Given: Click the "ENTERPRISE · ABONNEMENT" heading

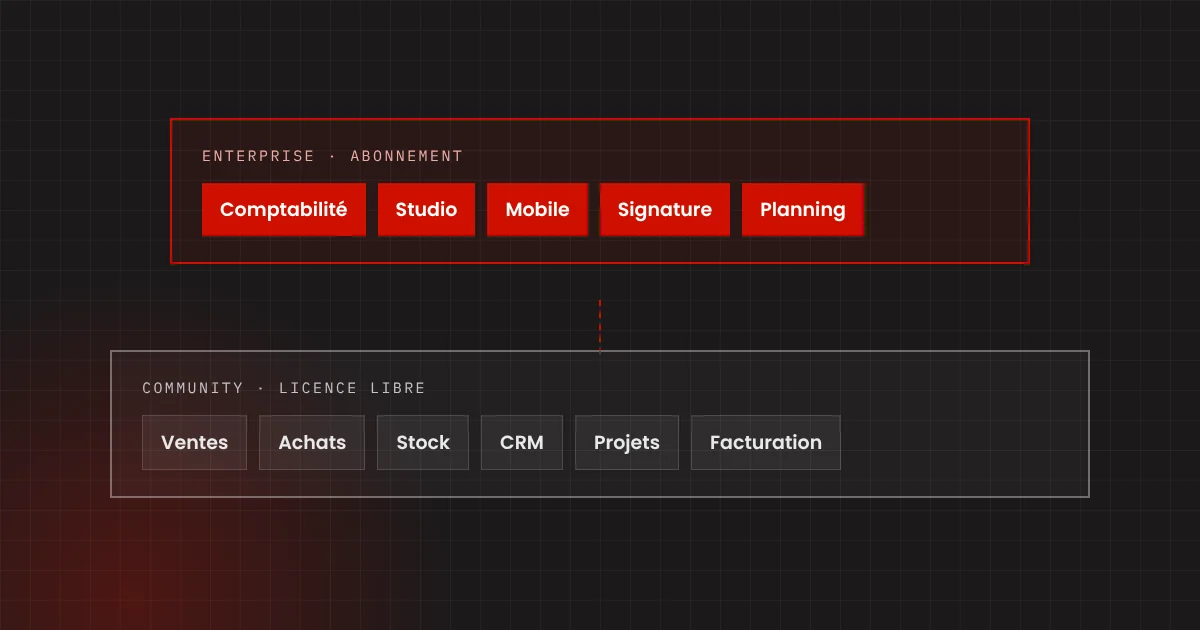Looking at the screenshot, I should (333, 156).
